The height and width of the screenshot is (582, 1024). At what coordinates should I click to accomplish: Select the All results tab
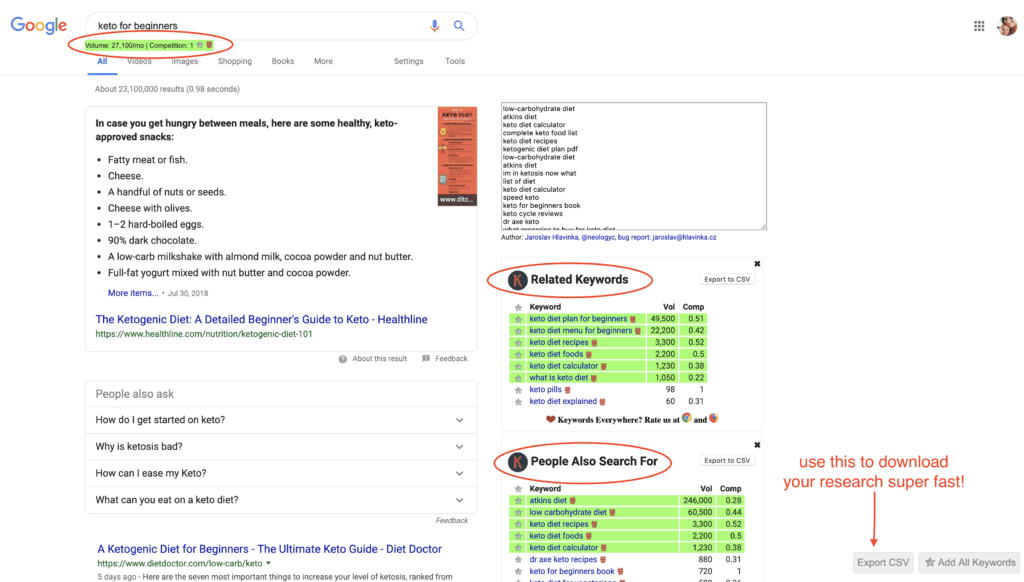click(103, 61)
